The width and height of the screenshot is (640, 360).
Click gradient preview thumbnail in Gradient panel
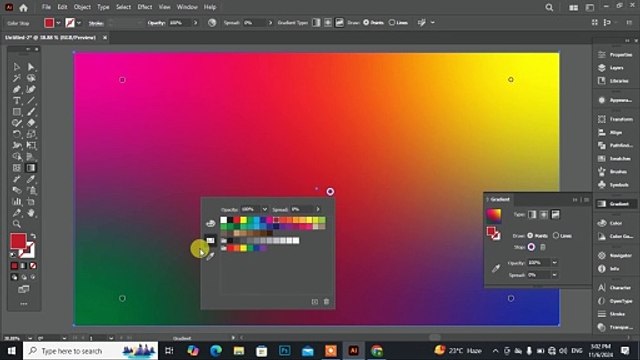pos(493,215)
